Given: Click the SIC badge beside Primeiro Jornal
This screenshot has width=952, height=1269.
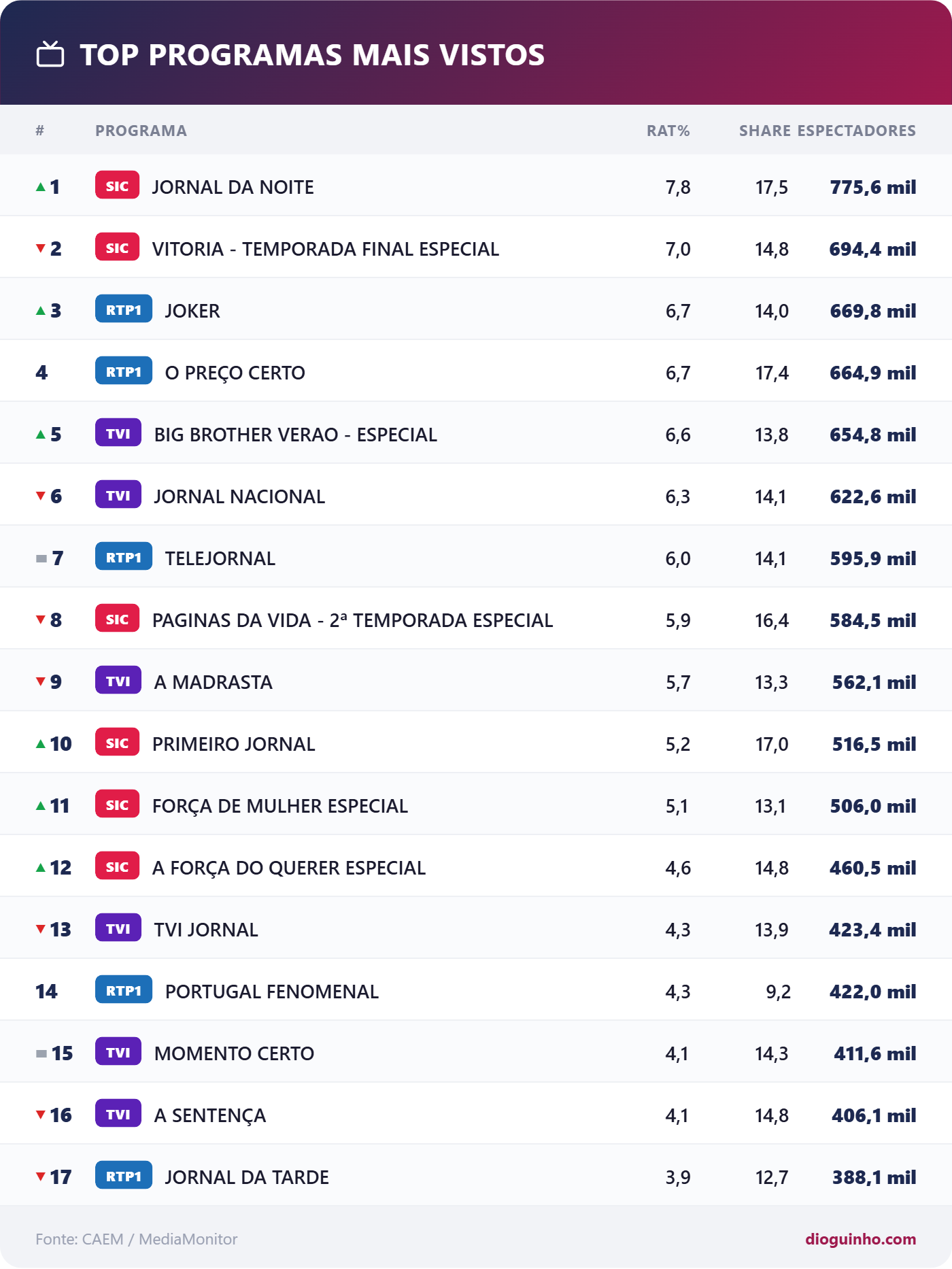Looking at the screenshot, I should [x=117, y=743].
